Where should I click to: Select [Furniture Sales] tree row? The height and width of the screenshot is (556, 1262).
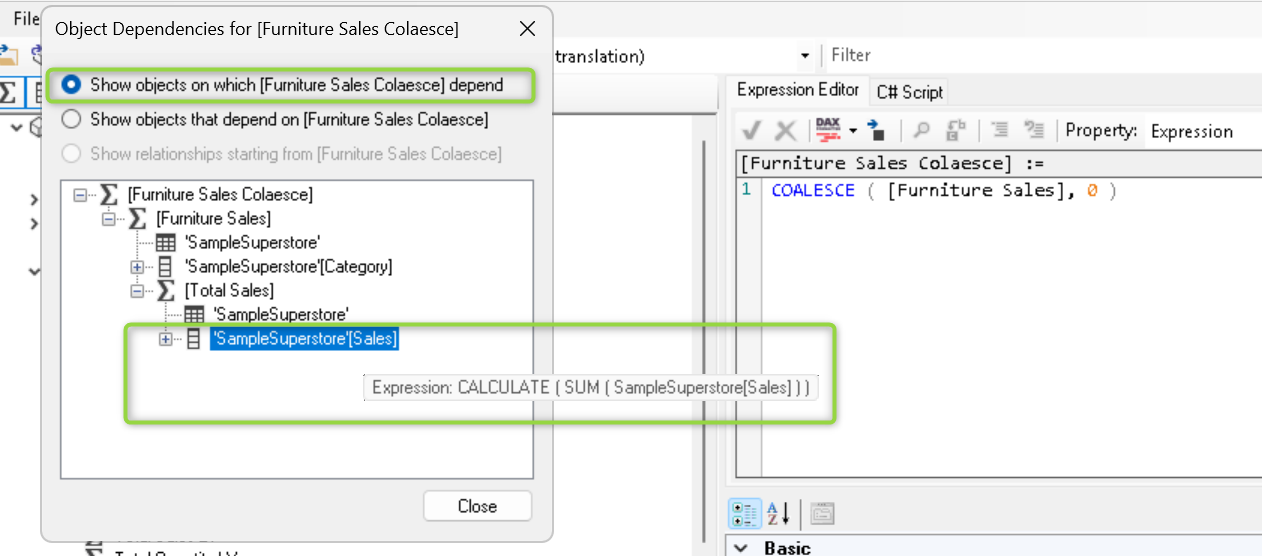[213, 218]
